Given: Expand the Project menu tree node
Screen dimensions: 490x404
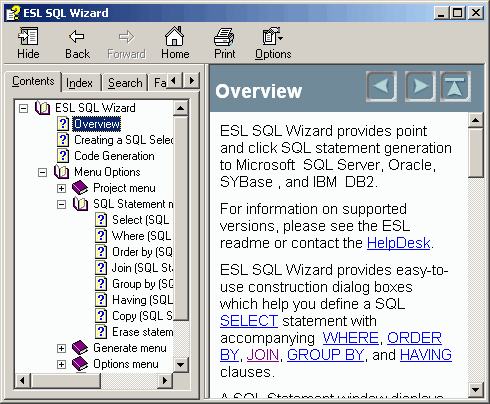Looking at the screenshot, I should click(61, 188).
